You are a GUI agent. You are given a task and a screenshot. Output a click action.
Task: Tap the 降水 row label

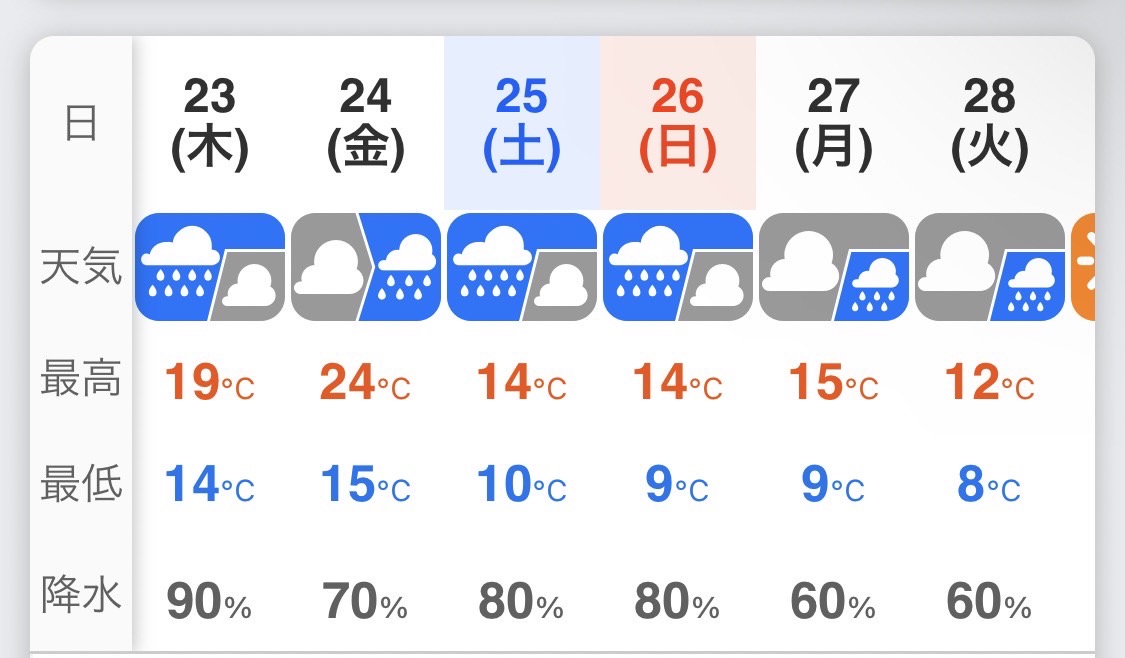(x=81, y=594)
